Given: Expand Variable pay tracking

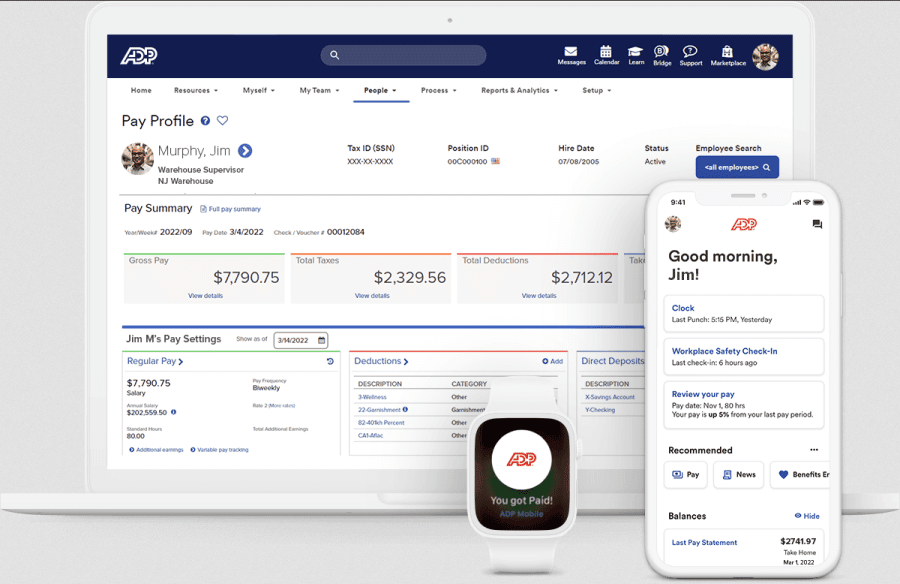Looking at the screenshot, I should tap(219, 450).
